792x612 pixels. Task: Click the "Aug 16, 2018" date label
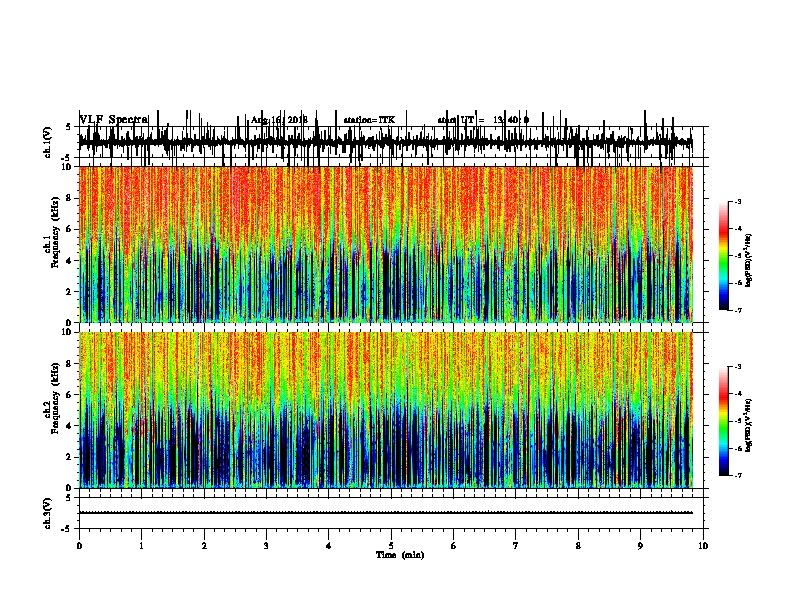pos(279,120)
